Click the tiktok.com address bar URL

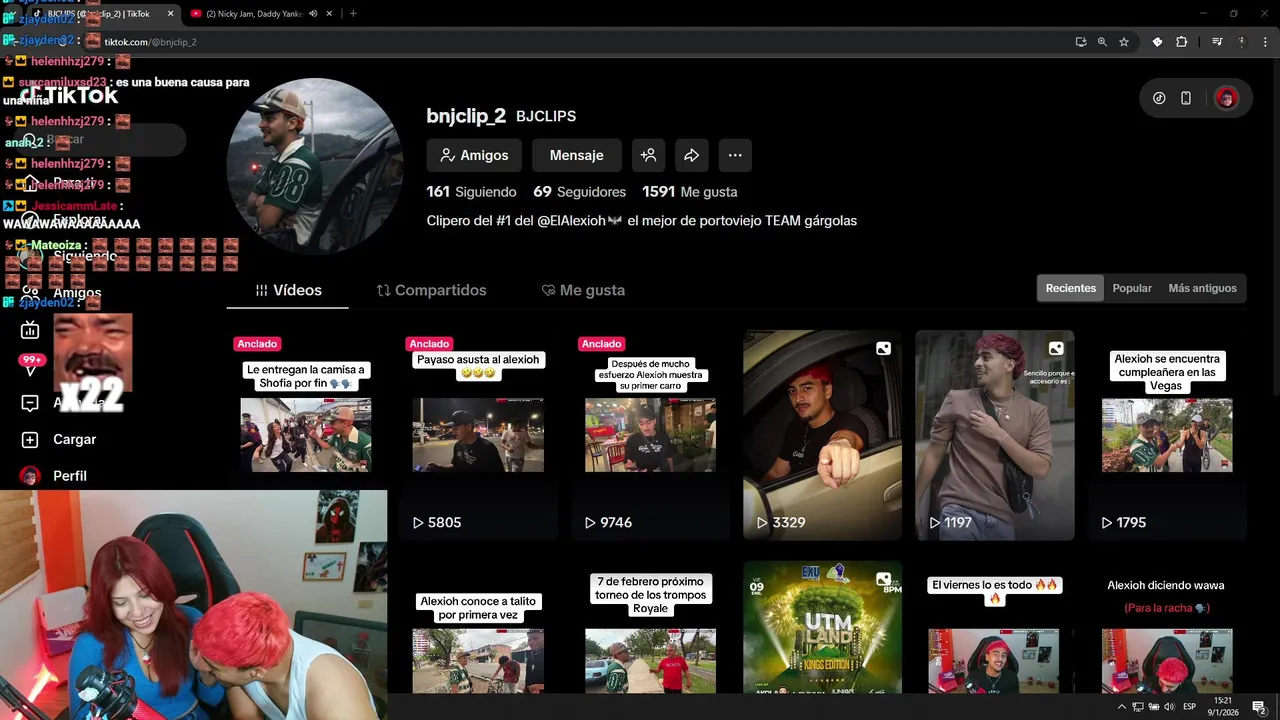[150, 42]
